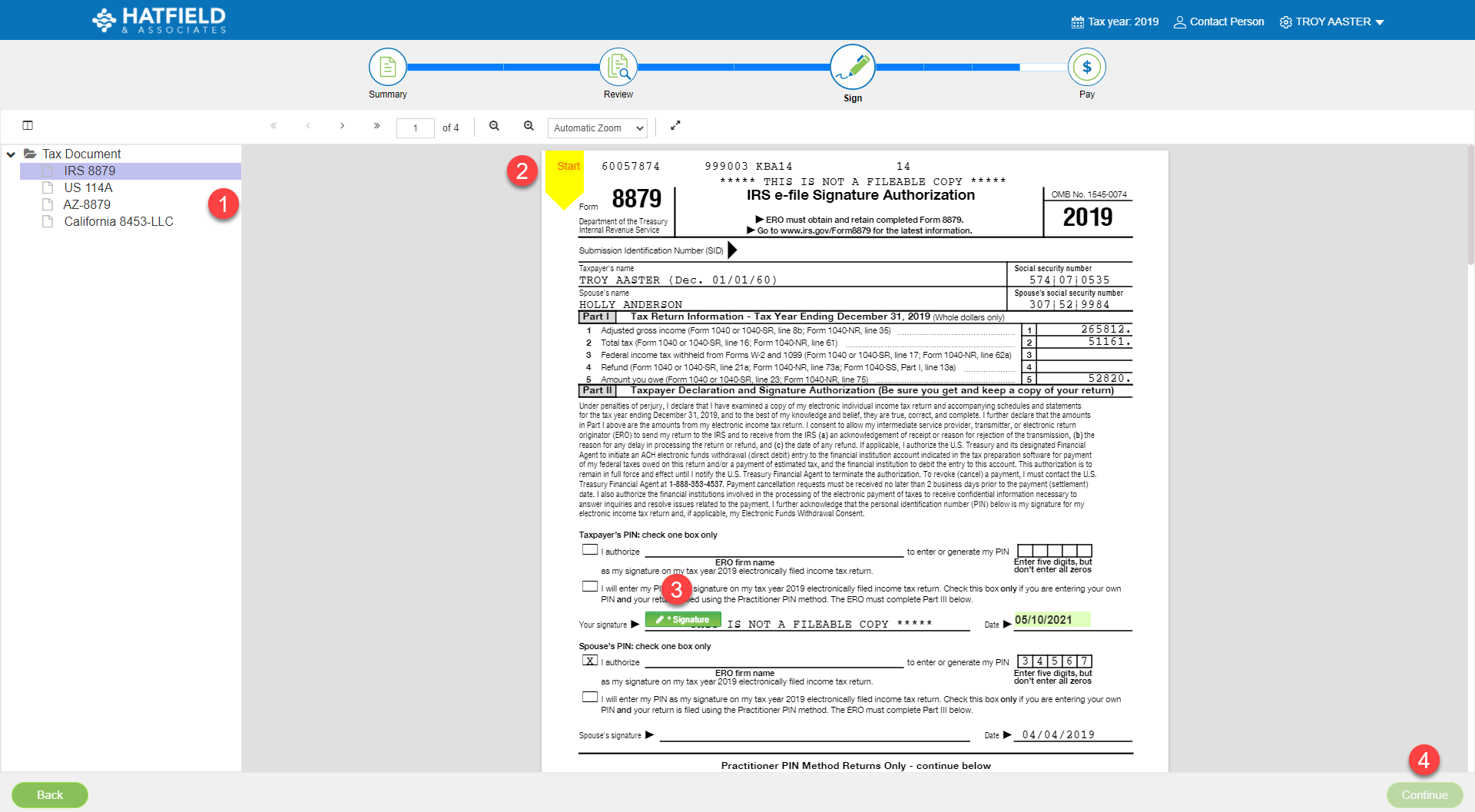Click the Pay step label
The image size is (1475, 812).
[1086, 94]
